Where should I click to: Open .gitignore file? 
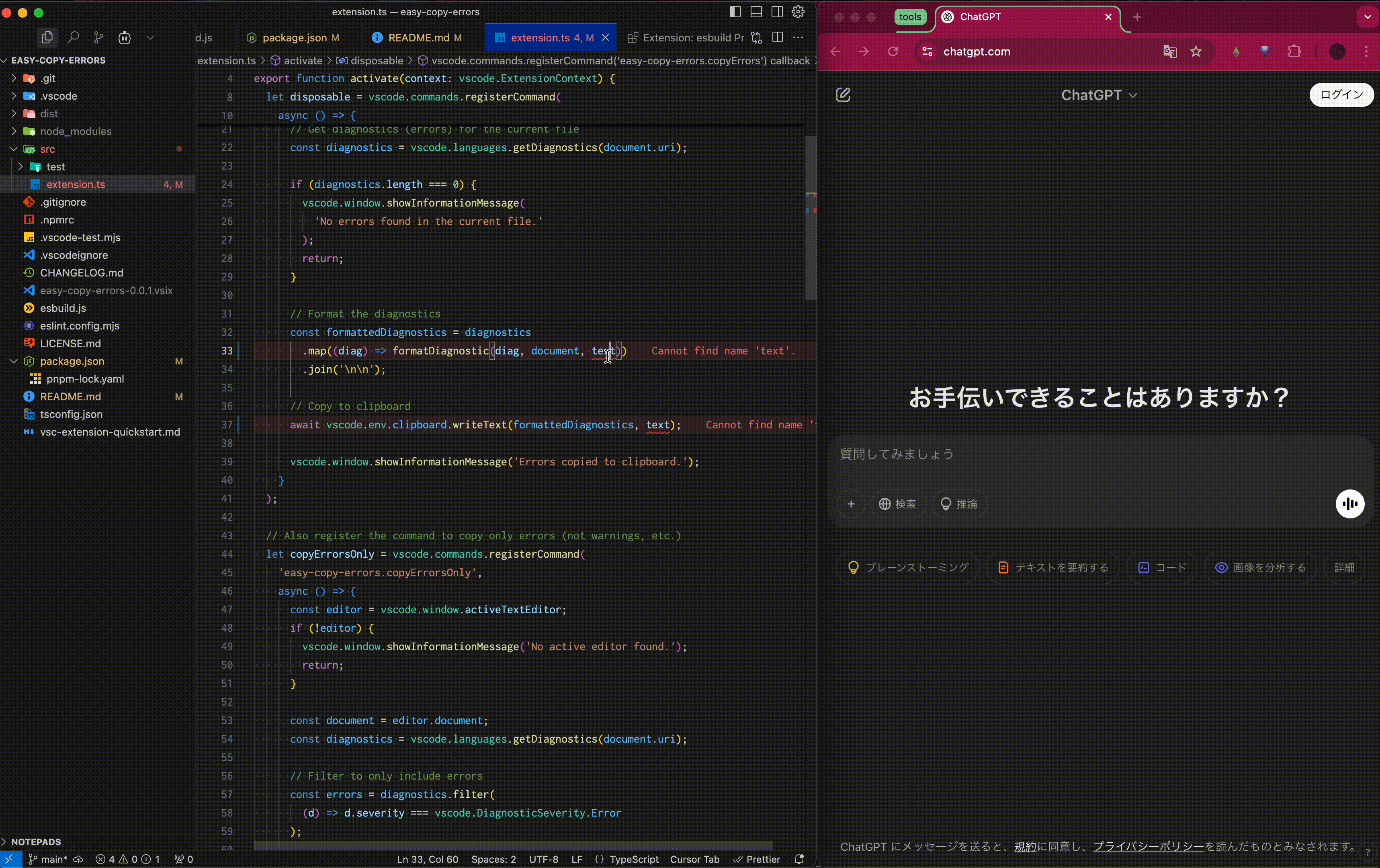[97, 202]
